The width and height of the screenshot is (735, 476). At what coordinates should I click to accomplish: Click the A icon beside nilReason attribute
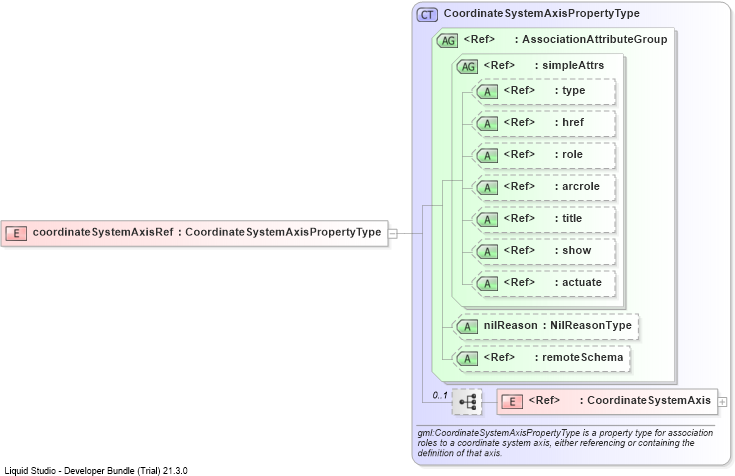coord(467,326)
